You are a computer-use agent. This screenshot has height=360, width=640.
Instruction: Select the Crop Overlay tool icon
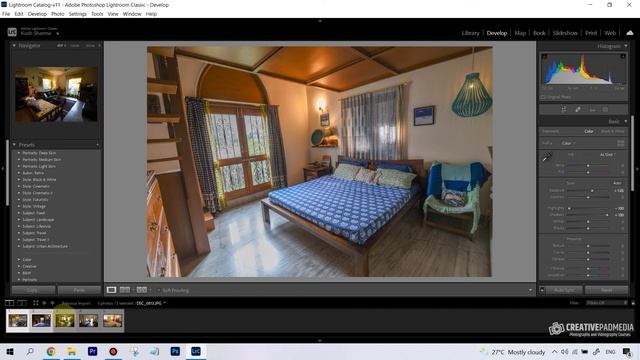coord(564,109)
